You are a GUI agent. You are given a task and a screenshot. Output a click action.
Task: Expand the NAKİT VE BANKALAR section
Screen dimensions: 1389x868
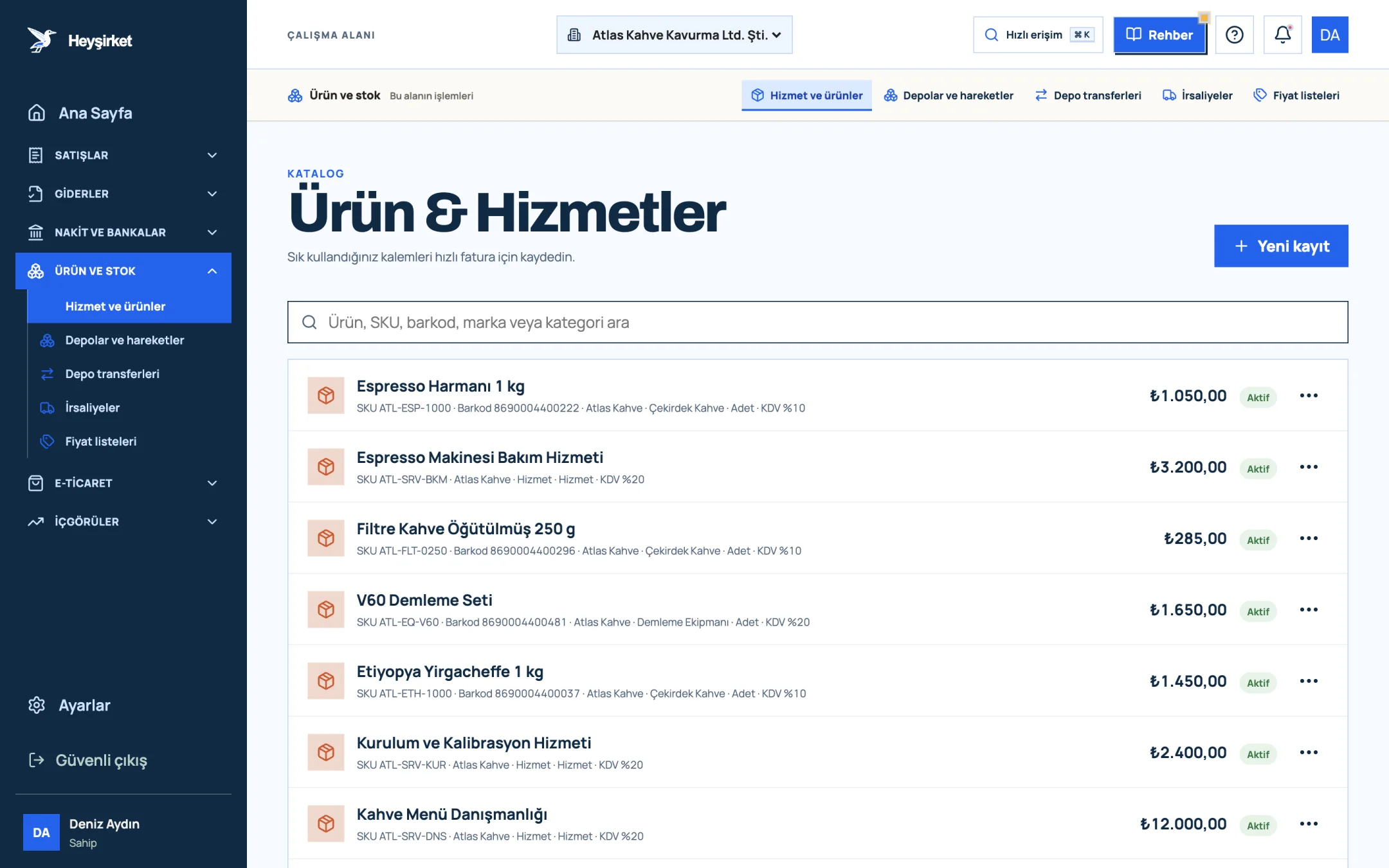(x=123, y=232)
